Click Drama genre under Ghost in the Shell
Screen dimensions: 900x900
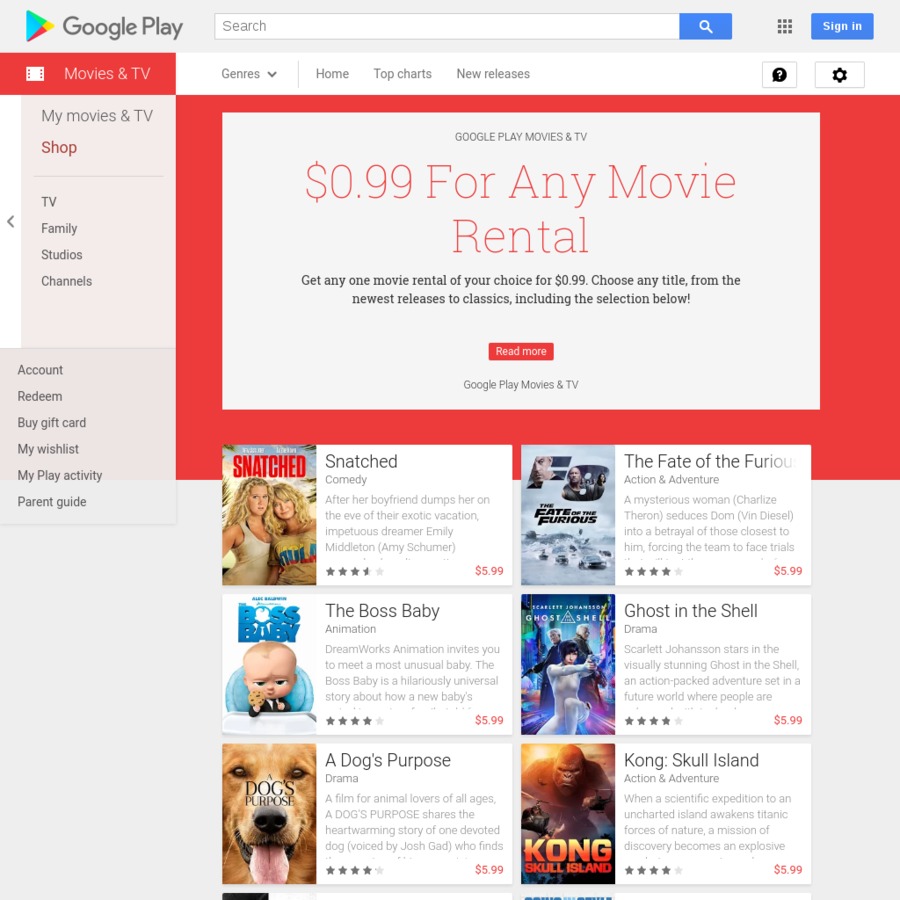[640, 629]
